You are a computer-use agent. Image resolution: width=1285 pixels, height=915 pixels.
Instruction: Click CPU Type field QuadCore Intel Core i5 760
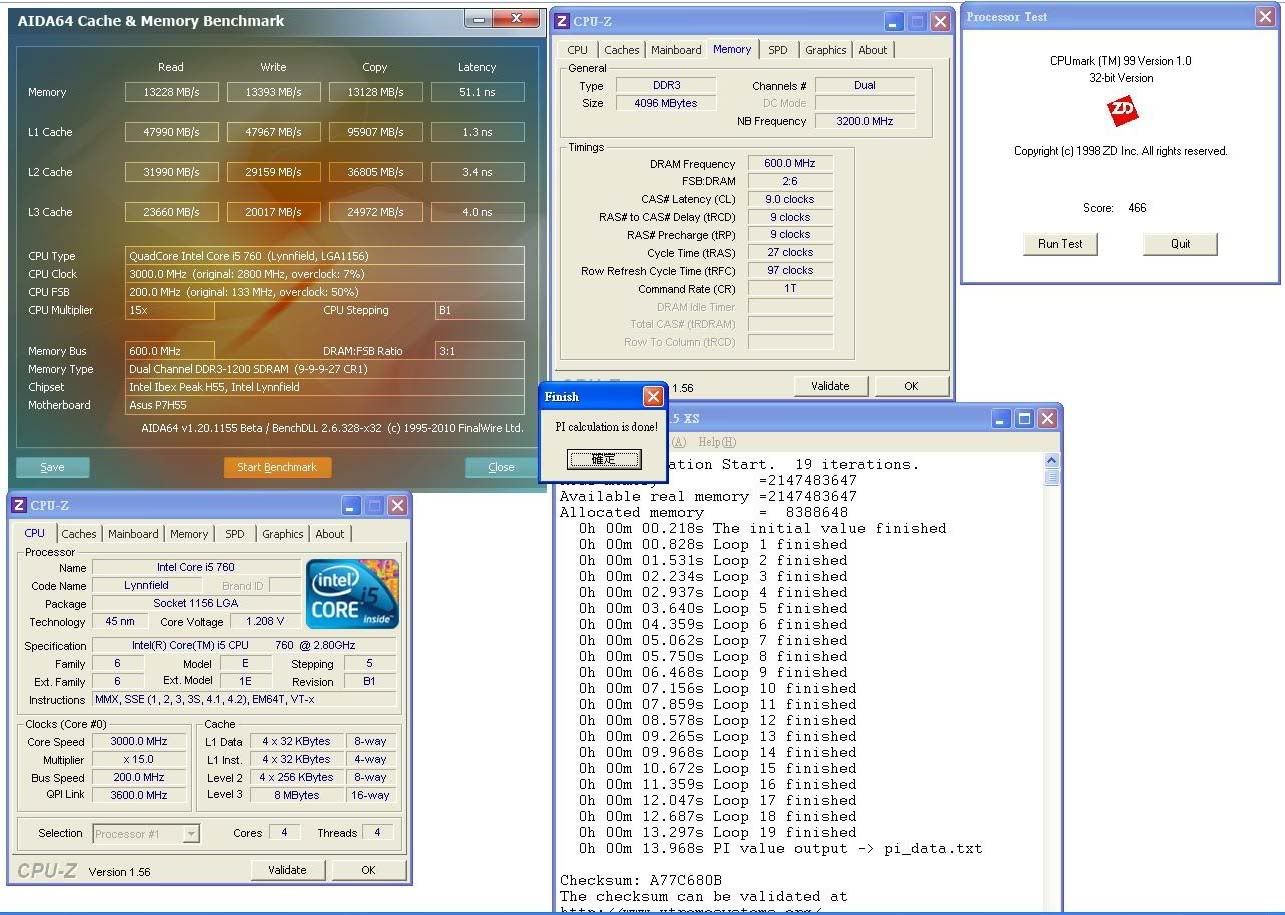[325, 256]
